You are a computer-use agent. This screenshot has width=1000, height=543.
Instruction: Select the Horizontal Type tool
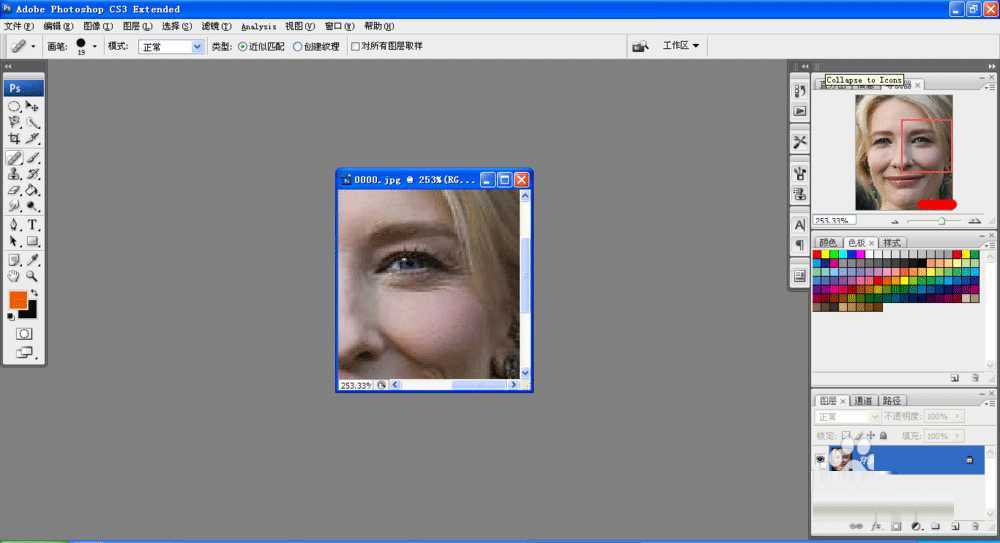pos(32,225)
